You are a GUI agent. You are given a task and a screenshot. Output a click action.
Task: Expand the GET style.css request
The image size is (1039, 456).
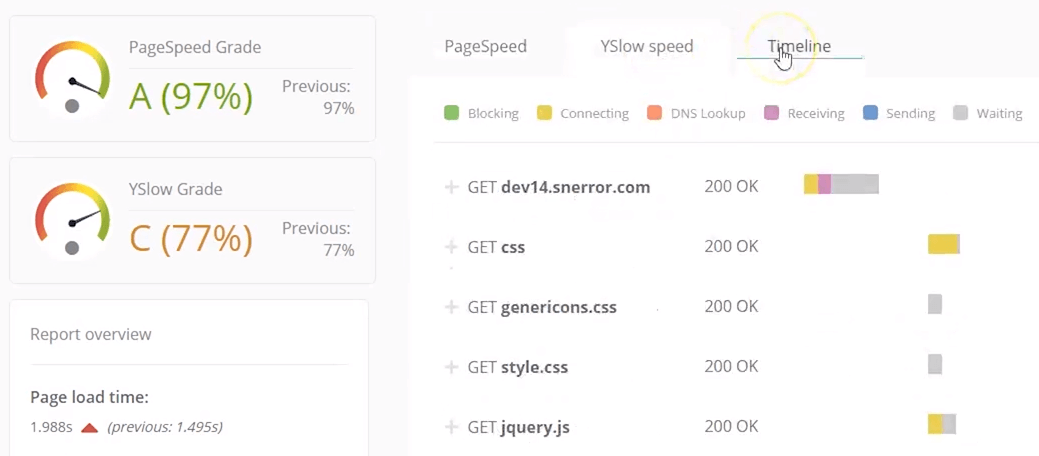click(451, 367)
